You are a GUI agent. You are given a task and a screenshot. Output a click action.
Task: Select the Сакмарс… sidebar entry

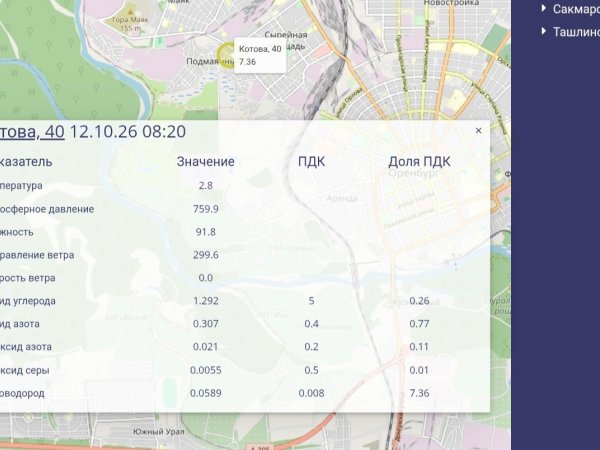pyautogui.click(x=576, y=9)
